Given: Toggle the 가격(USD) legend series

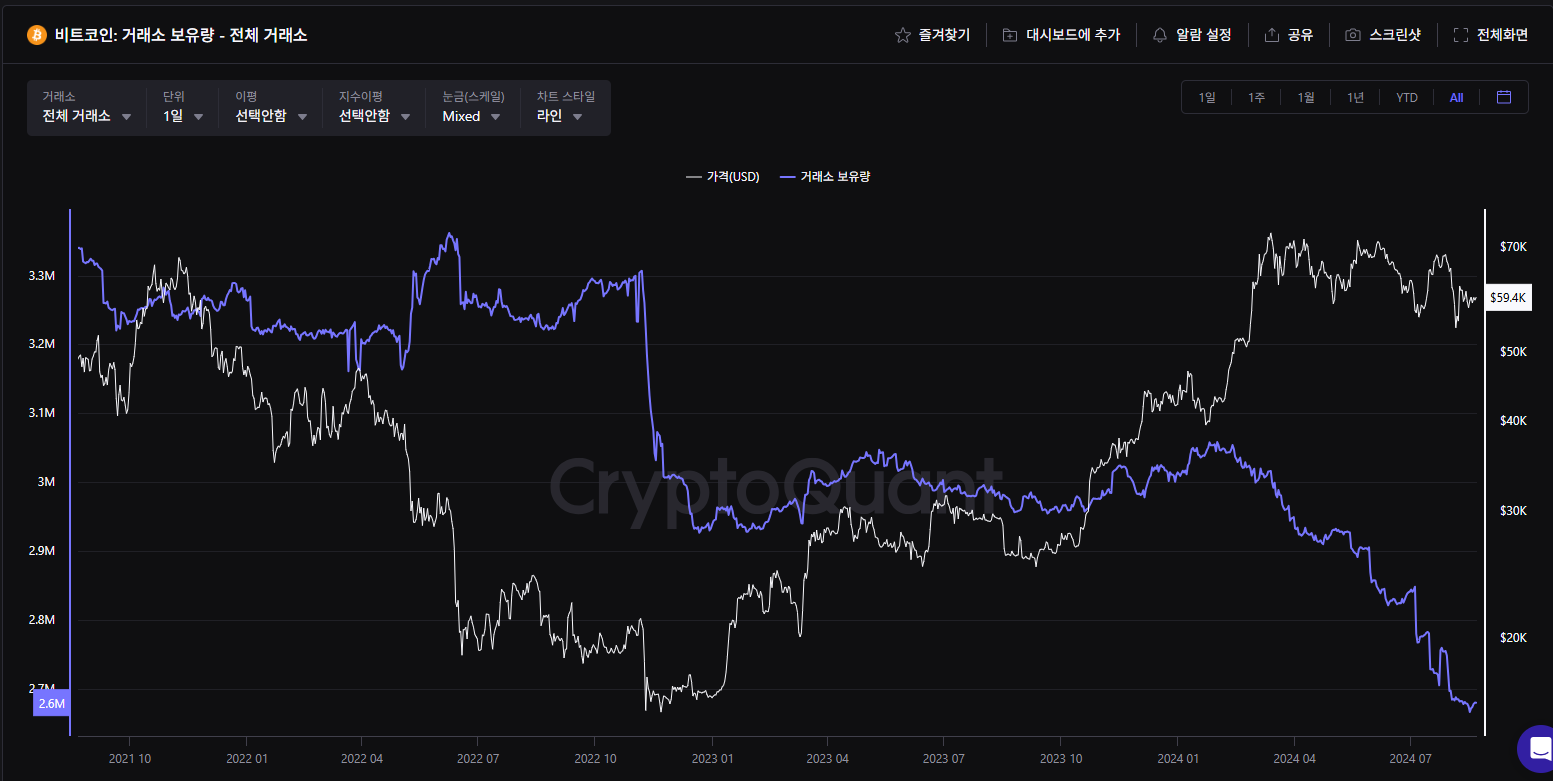Looking at the screenshot, I should [x=723, y=177].
